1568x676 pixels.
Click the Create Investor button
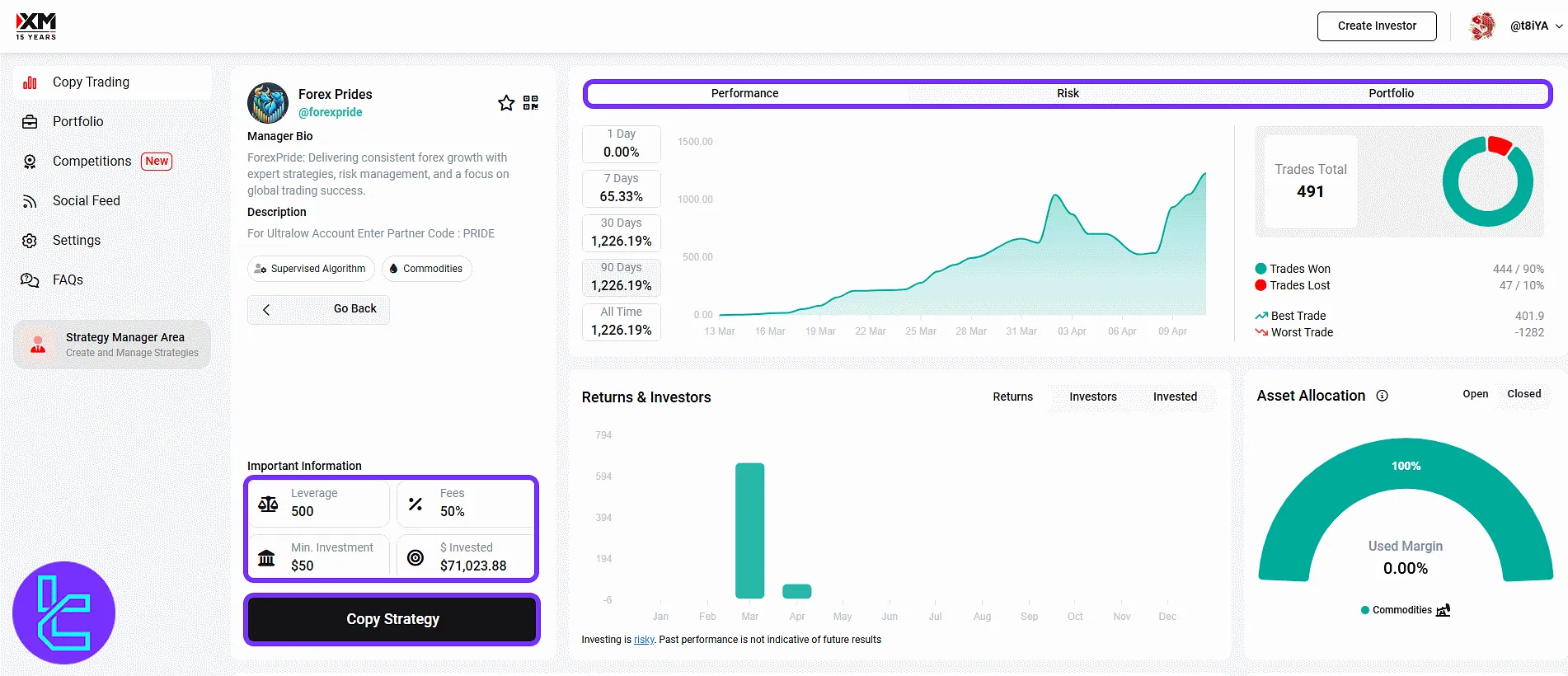click(x=1377, y=26)
